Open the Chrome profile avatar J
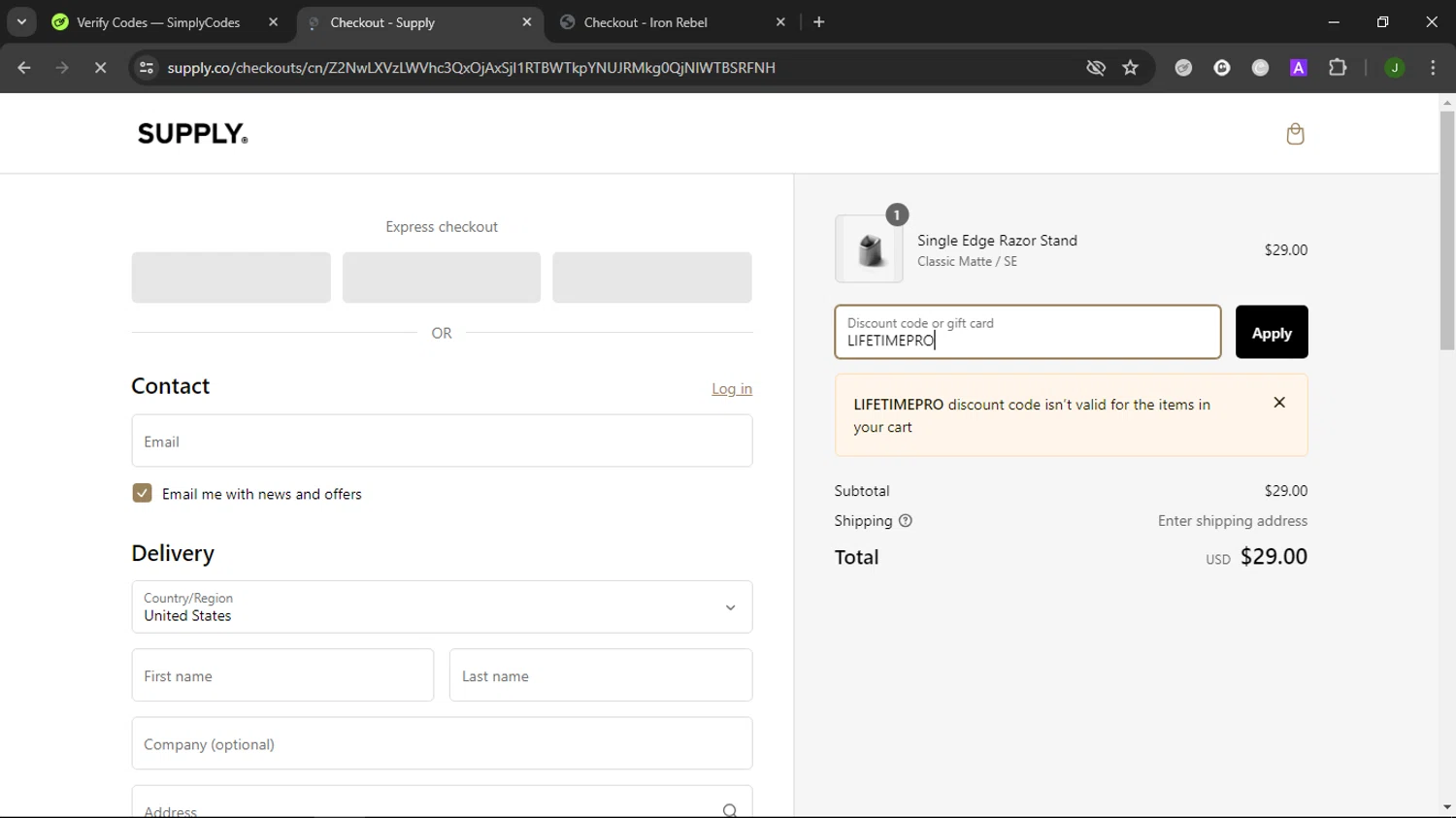The width and height of the screenshot is (1456, 818). click(1395, 68)
